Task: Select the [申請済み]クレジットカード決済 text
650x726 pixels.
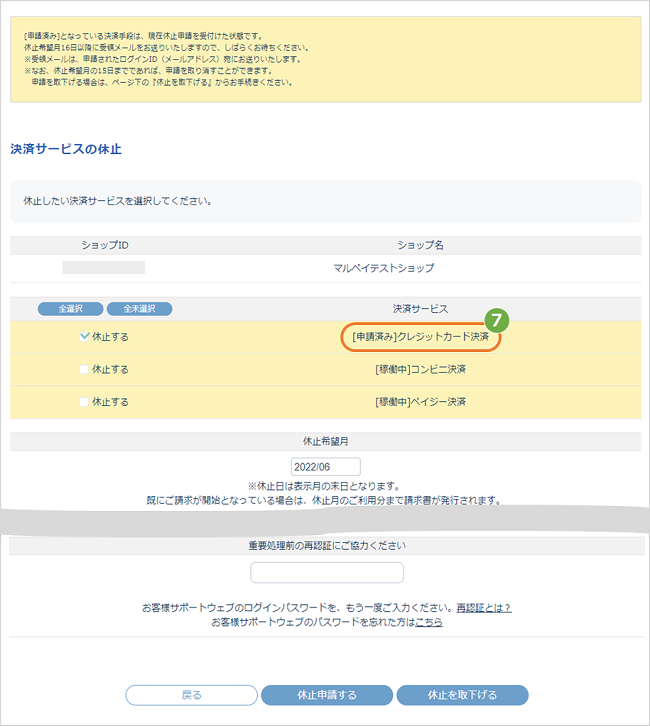Action: (421, 337)
